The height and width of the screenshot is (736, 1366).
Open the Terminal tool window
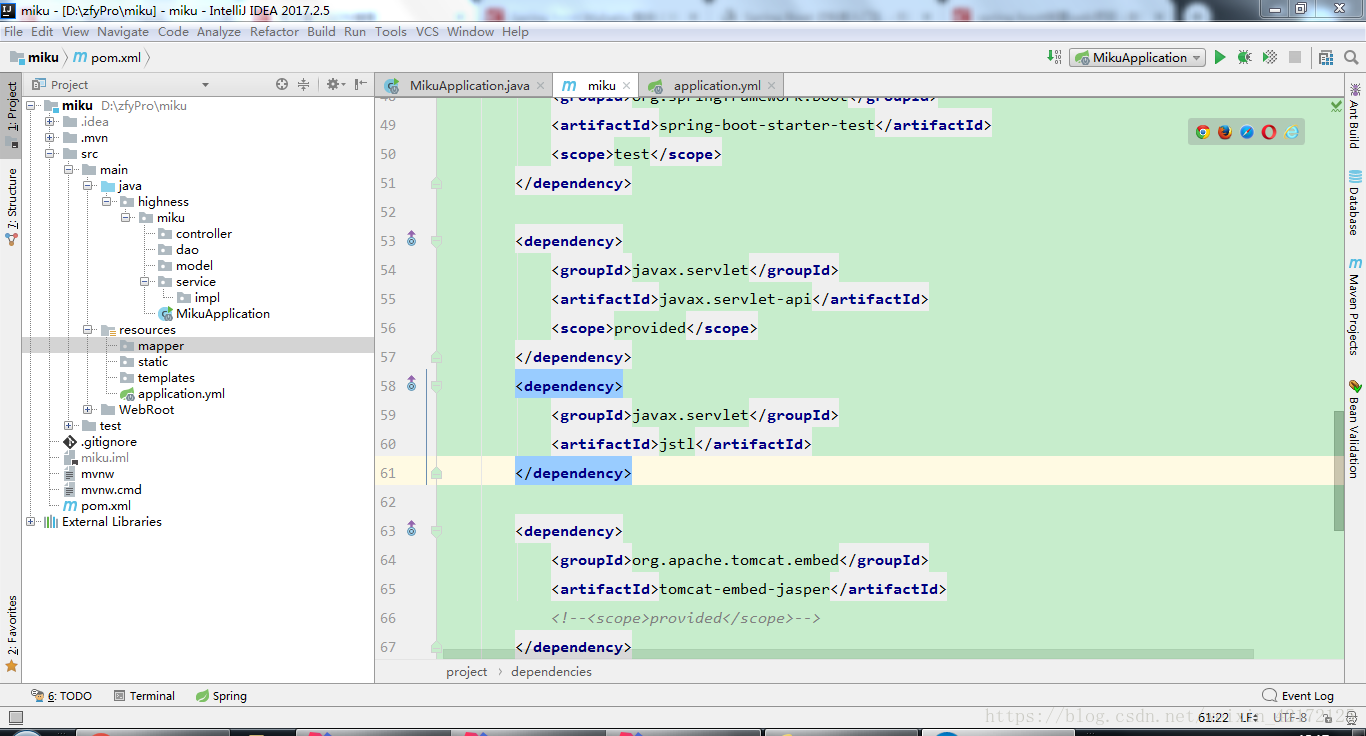(x=144, y=696)
